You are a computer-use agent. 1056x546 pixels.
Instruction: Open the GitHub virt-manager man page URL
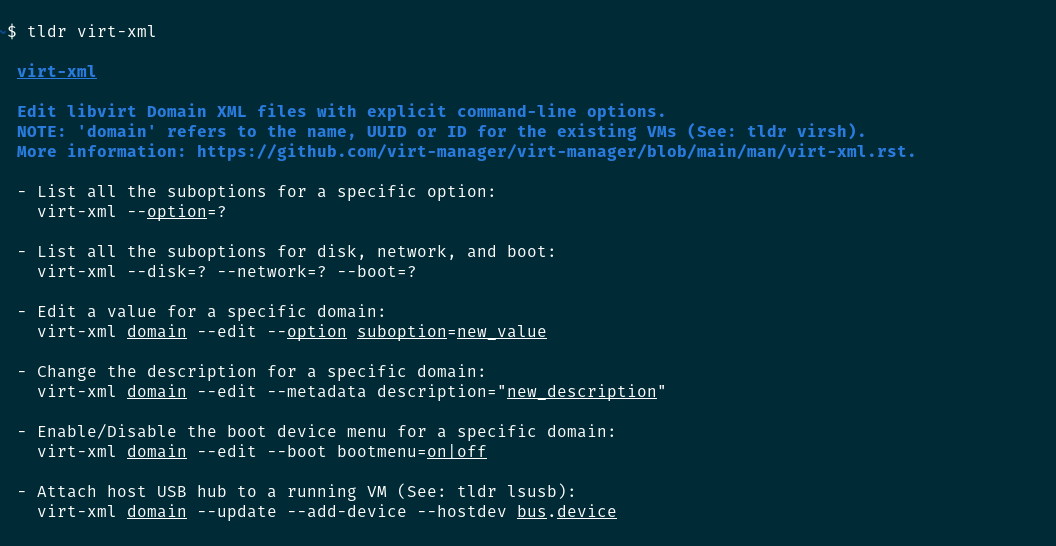coord(556,152)
